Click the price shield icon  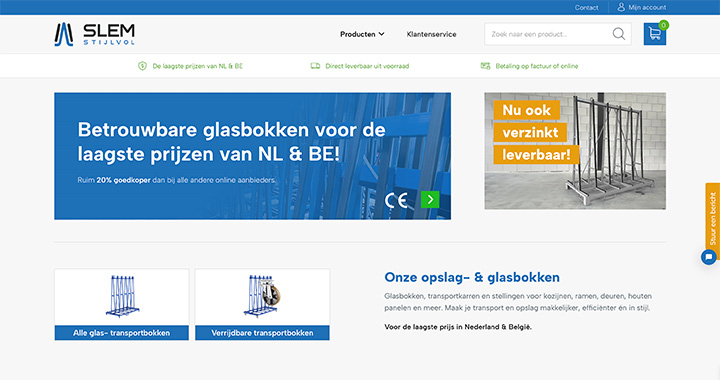pos(142,66)
